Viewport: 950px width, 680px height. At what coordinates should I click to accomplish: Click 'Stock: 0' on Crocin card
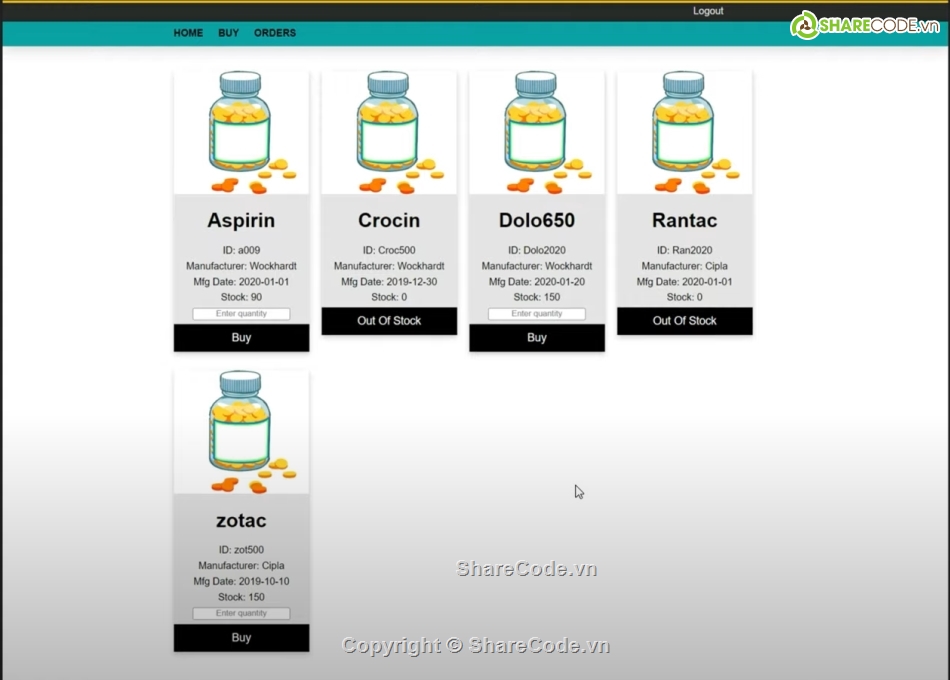(x=389, y=297)
